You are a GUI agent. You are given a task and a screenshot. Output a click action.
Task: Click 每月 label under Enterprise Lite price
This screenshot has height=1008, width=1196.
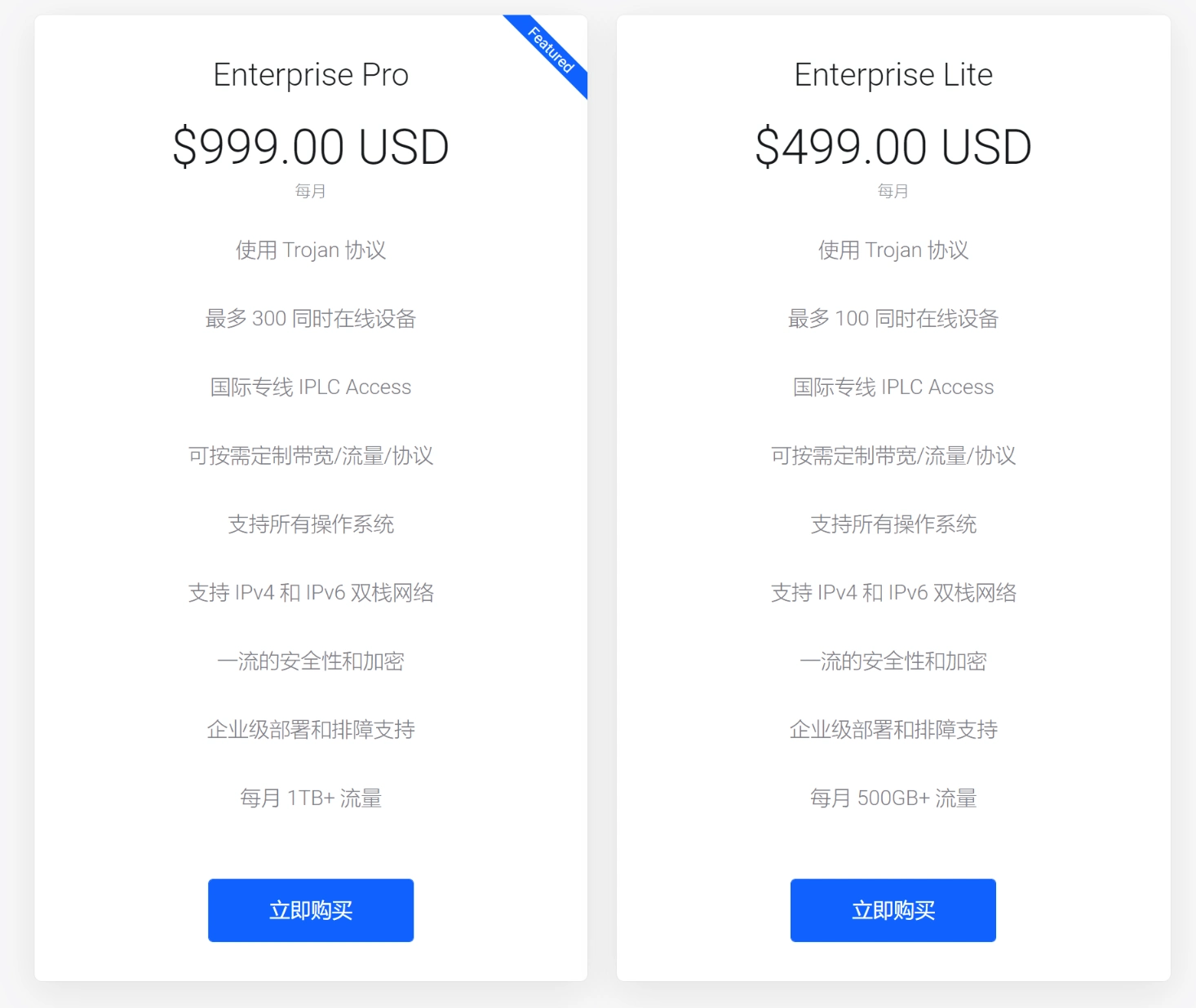[893, 191]
